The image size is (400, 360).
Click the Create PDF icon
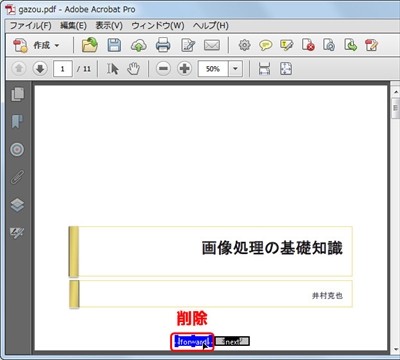[x=20, y=45]
